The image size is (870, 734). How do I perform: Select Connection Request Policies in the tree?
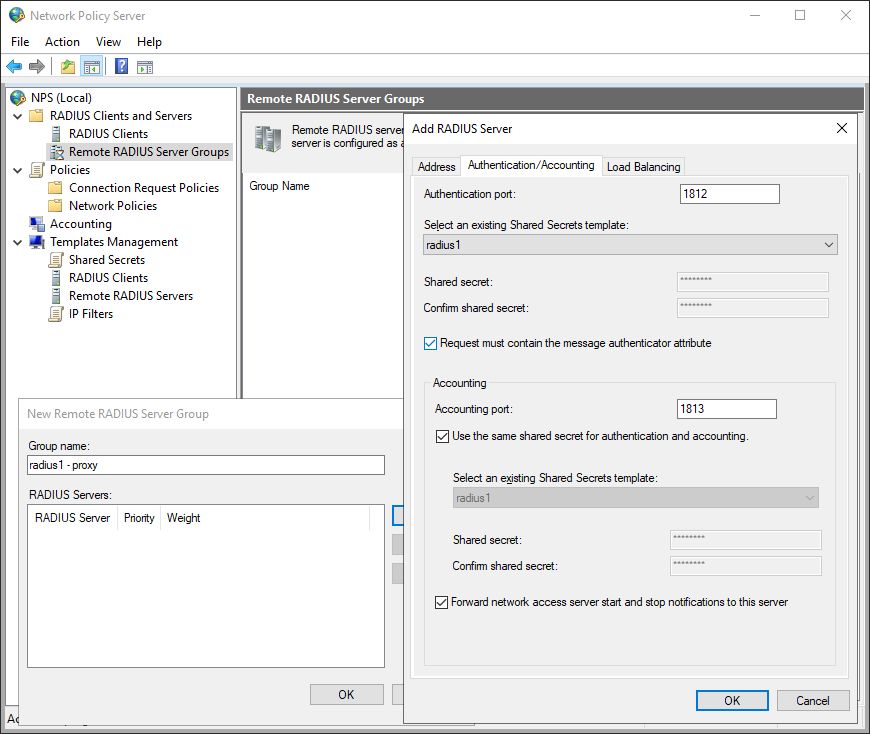(x=144, y=188)
